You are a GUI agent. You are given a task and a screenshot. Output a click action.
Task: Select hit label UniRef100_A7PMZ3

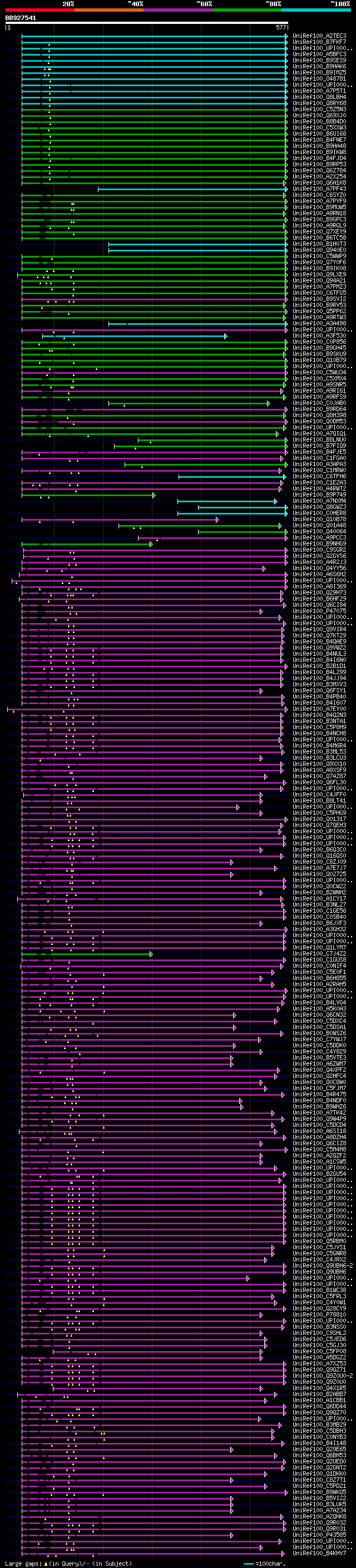coord(319,288)
